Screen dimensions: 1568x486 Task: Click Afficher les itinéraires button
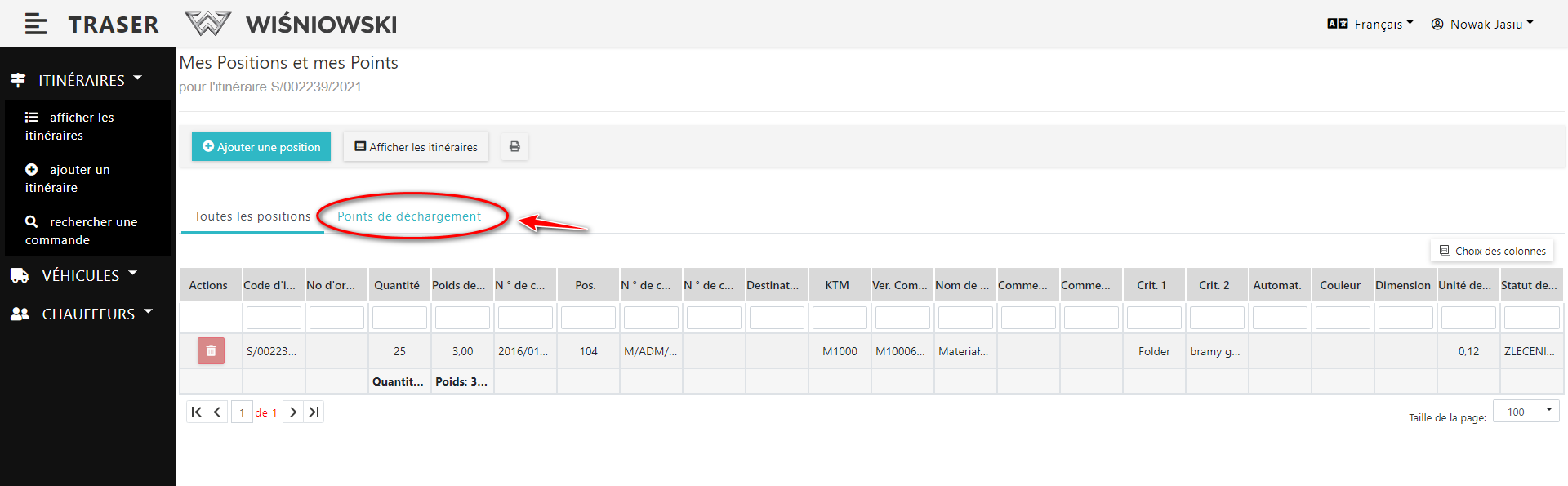pos(416,147)
